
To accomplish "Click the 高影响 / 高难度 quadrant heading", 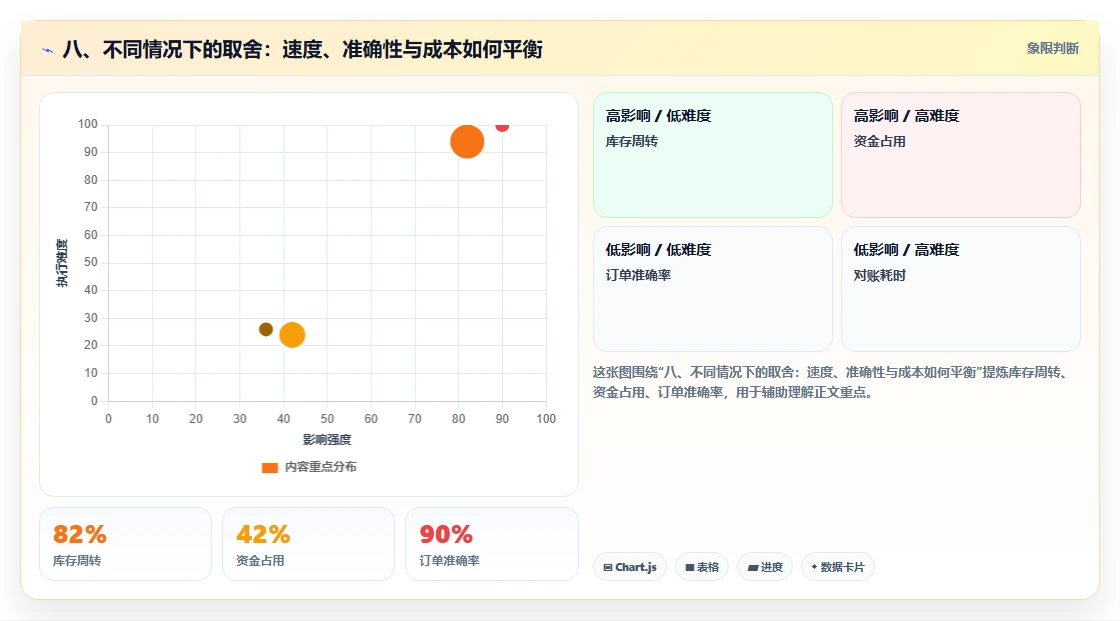I will (906, 116).
